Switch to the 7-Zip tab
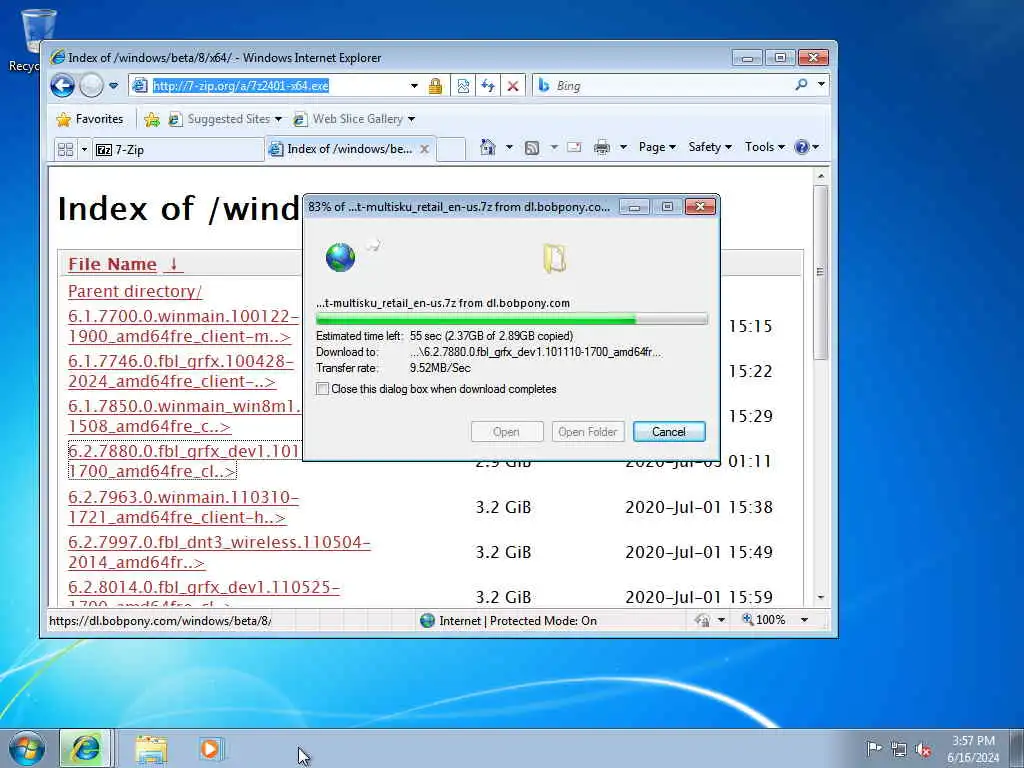1024x768 pixels. (178, 150)
